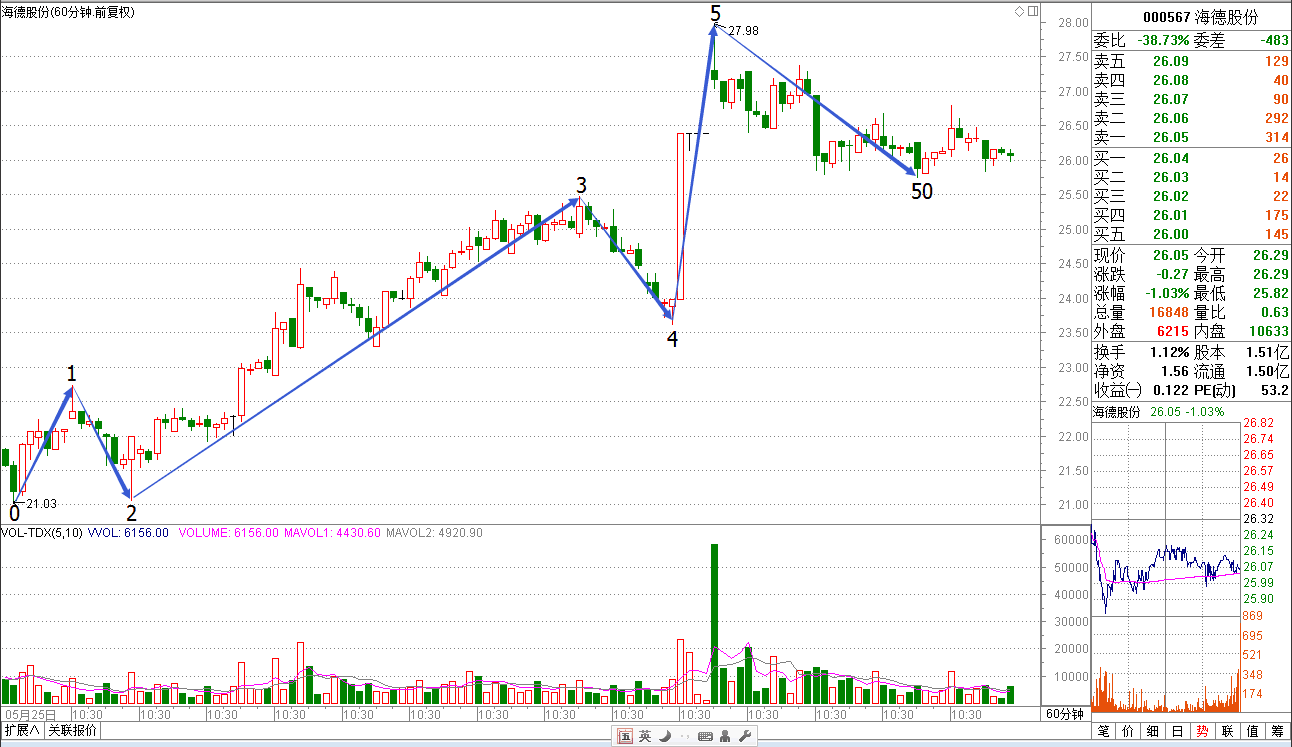Click the 外盘 6215 value

pyautogui.click(x=1171, y=331)
